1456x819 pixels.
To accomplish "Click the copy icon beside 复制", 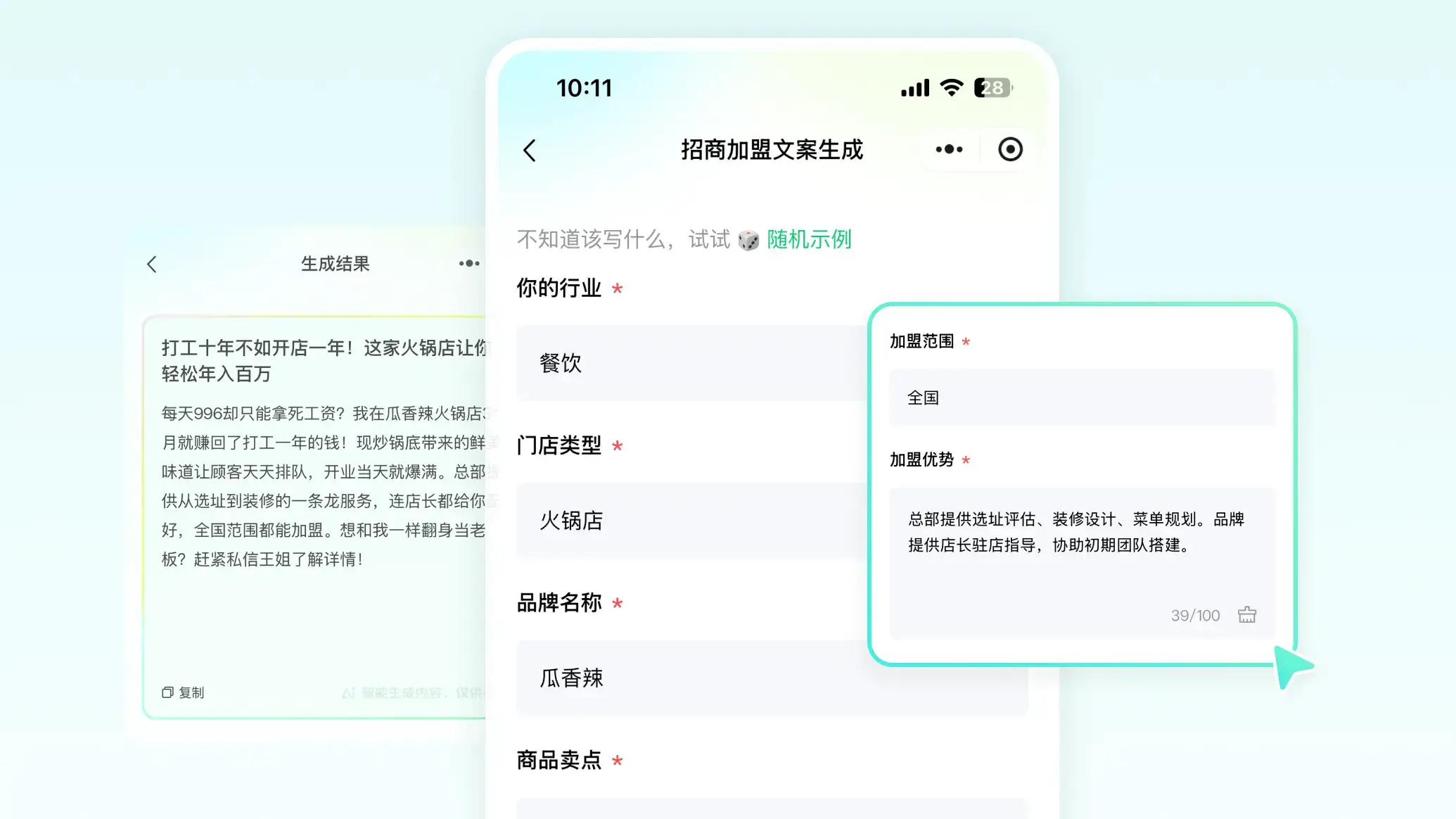I will click(x=167, y=692).
